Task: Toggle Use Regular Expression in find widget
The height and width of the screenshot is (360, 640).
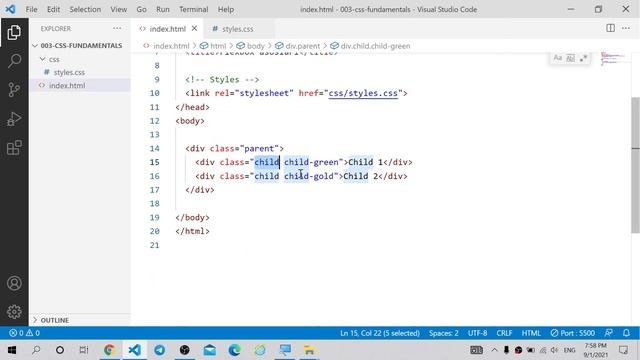Action: point(584,58)
